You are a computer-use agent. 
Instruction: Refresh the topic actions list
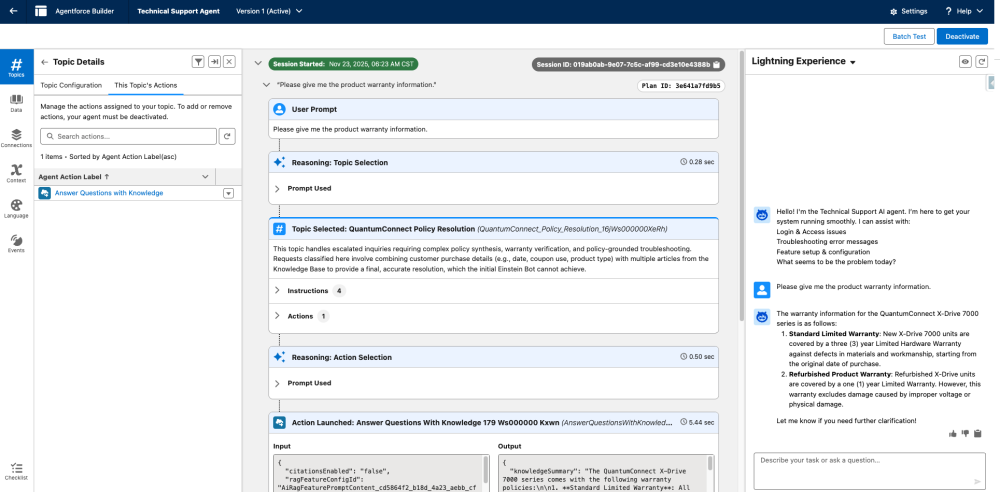pos(227,136)
